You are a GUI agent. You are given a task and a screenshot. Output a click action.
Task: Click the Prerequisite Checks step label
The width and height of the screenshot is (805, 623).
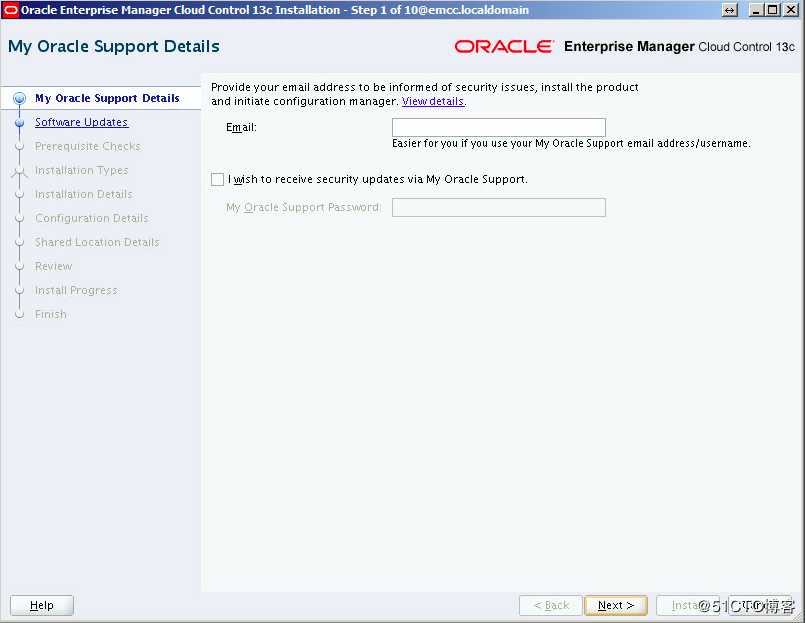(87, 146)
